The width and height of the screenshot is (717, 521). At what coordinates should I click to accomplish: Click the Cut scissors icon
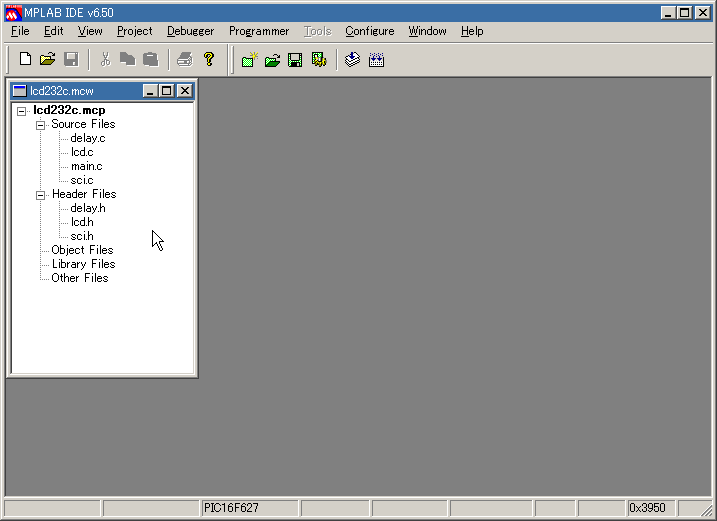105,59
